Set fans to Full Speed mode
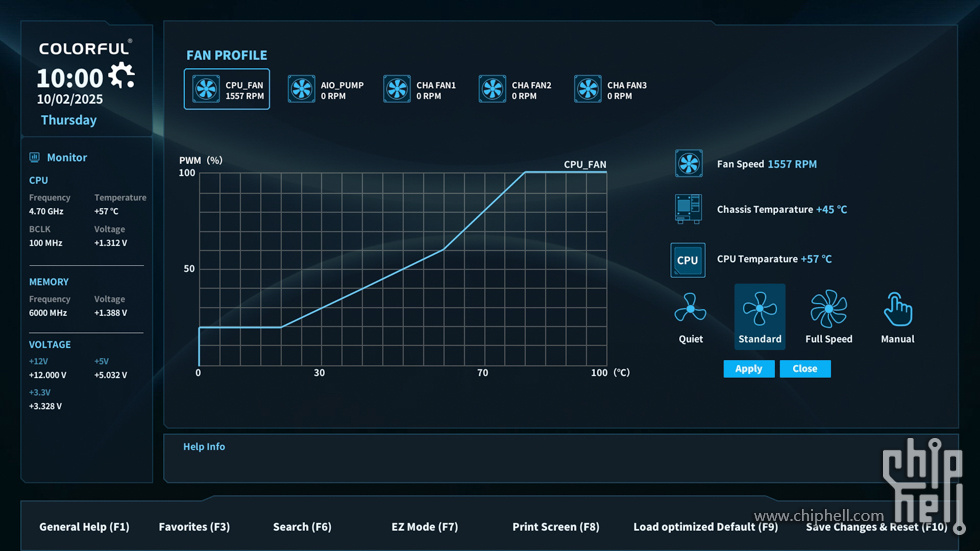This screenshot has width=980, height=551. 828,317
